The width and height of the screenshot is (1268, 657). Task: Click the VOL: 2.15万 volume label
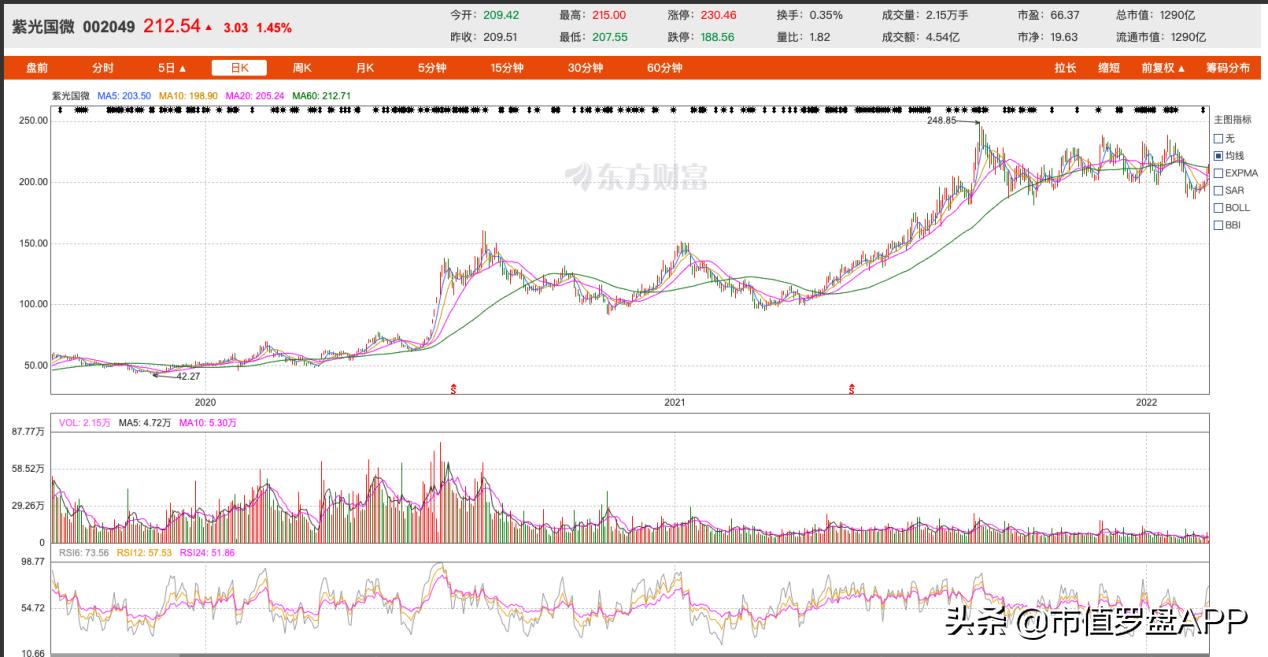[83, 423]
